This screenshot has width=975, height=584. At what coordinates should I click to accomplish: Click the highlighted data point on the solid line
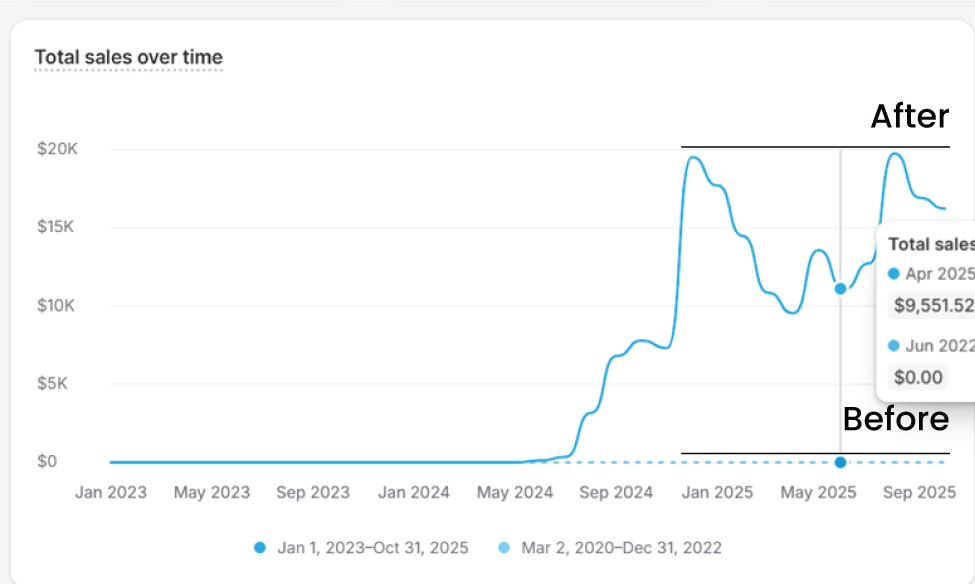840,289
